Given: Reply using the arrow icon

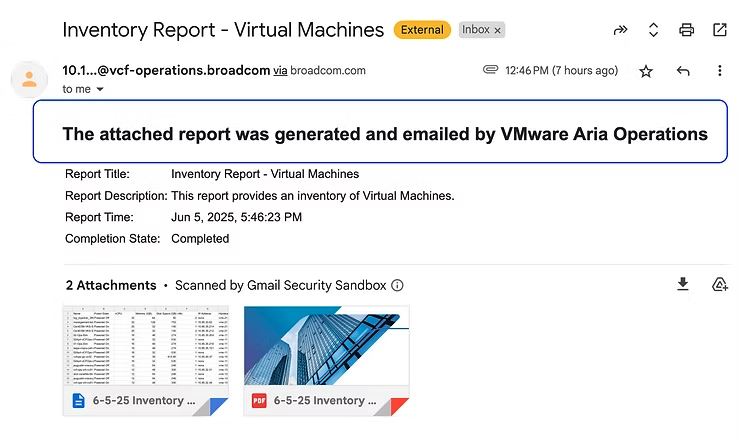Looking at the screenshot, I should 683,71.
